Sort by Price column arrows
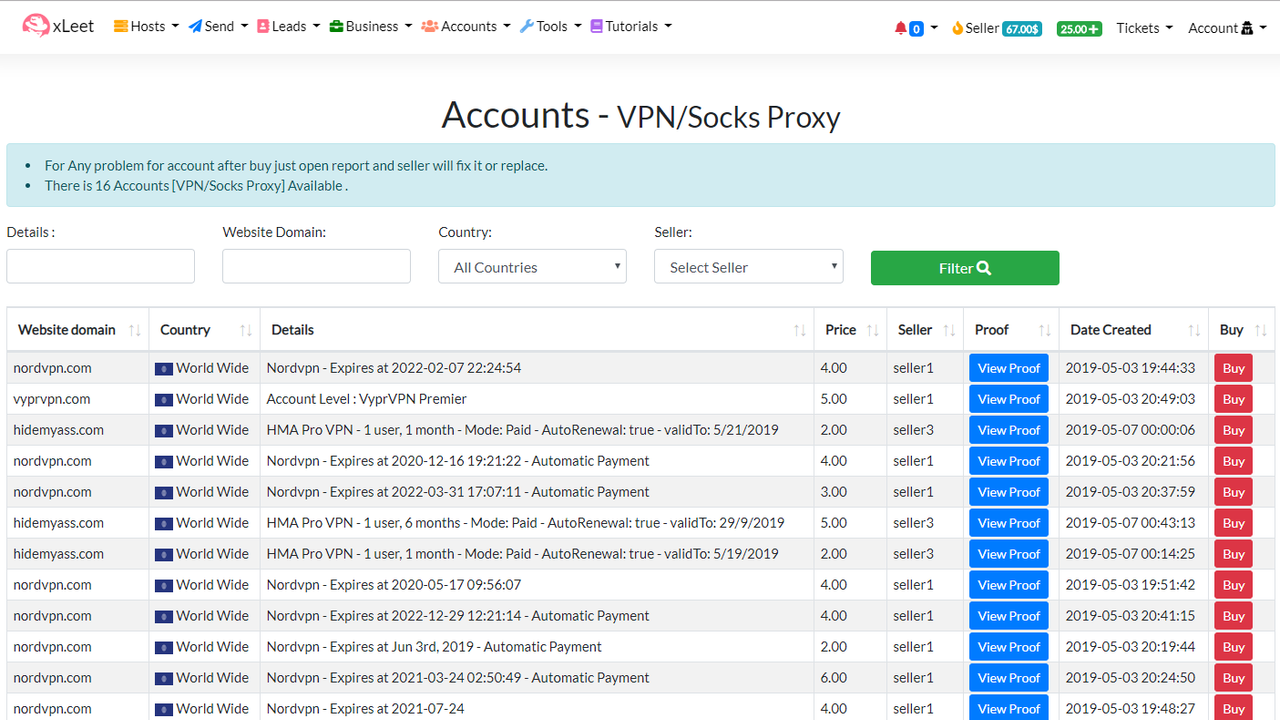 click(x=872, y=330)
